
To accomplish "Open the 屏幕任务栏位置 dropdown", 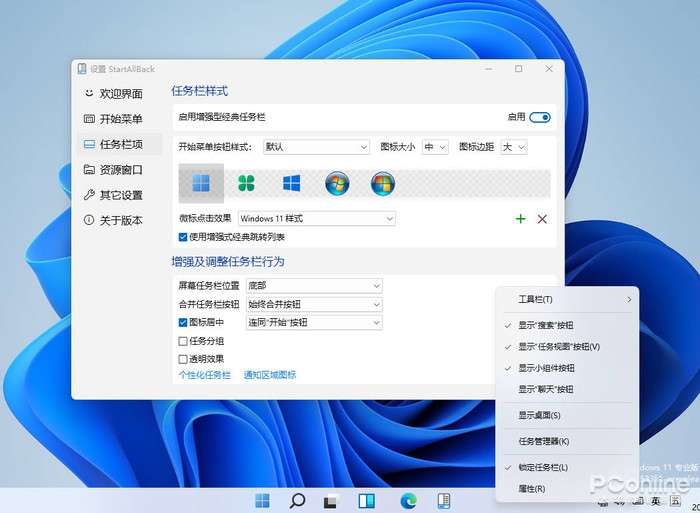I will (x=314, y=286).
